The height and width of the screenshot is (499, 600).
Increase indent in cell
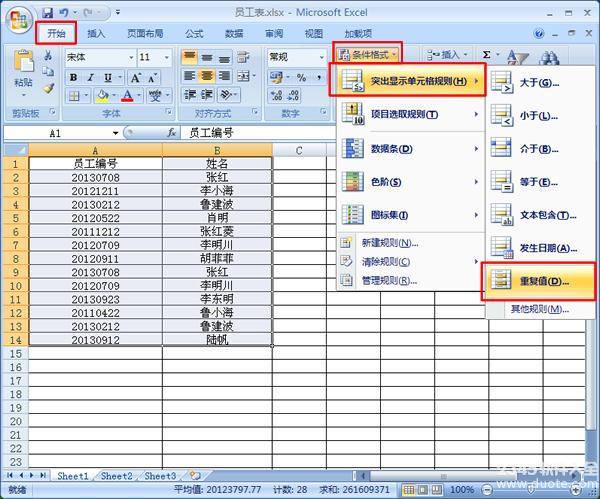tap(207, 95)
